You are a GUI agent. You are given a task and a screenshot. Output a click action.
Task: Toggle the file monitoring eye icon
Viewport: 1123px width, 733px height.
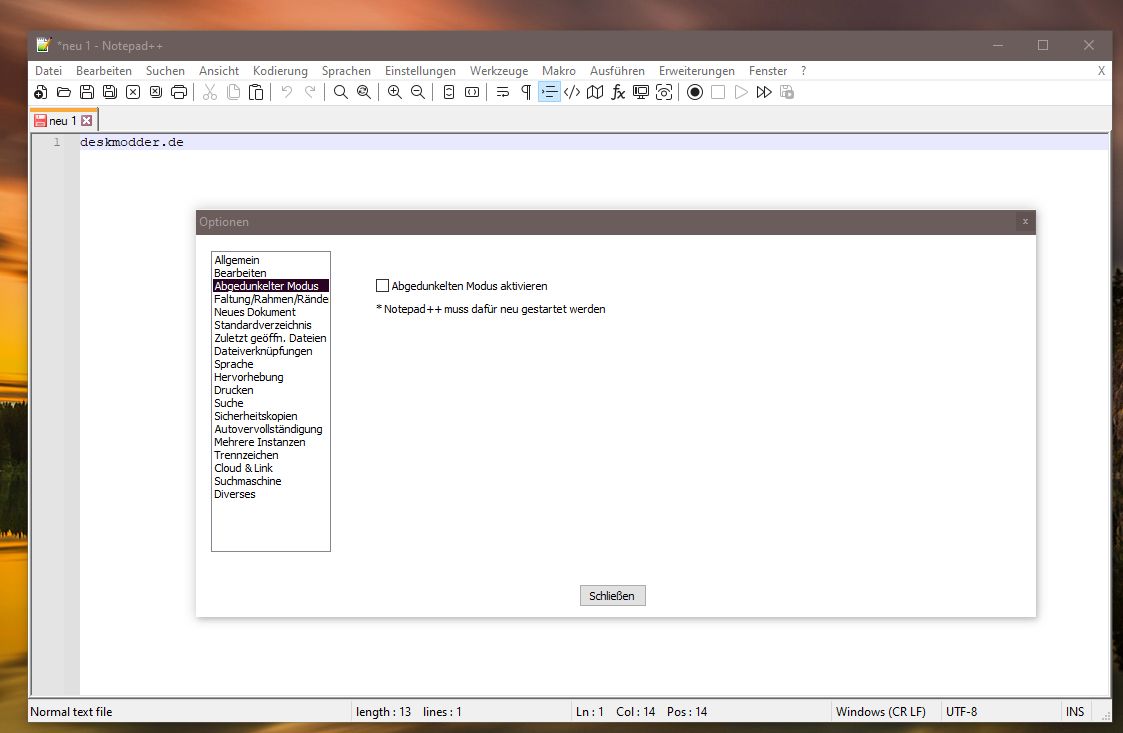tap(664, 92)
